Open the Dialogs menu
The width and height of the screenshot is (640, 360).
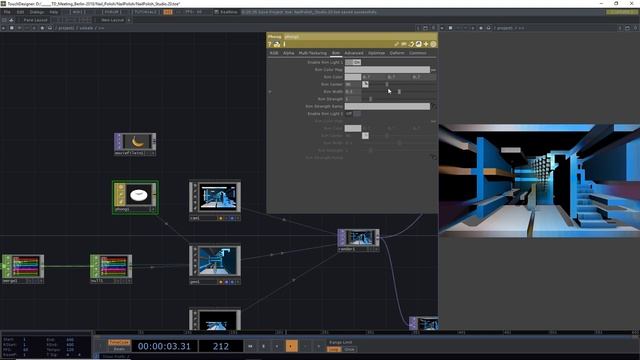(37, 12)
